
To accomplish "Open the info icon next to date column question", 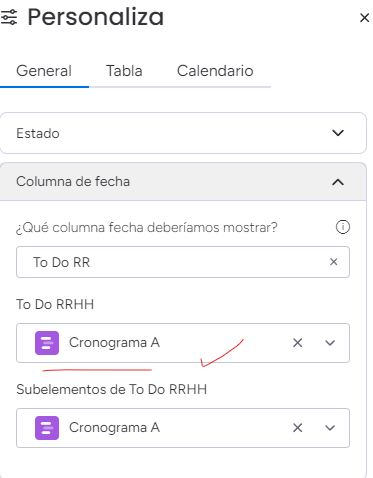I will click(342, 227).
